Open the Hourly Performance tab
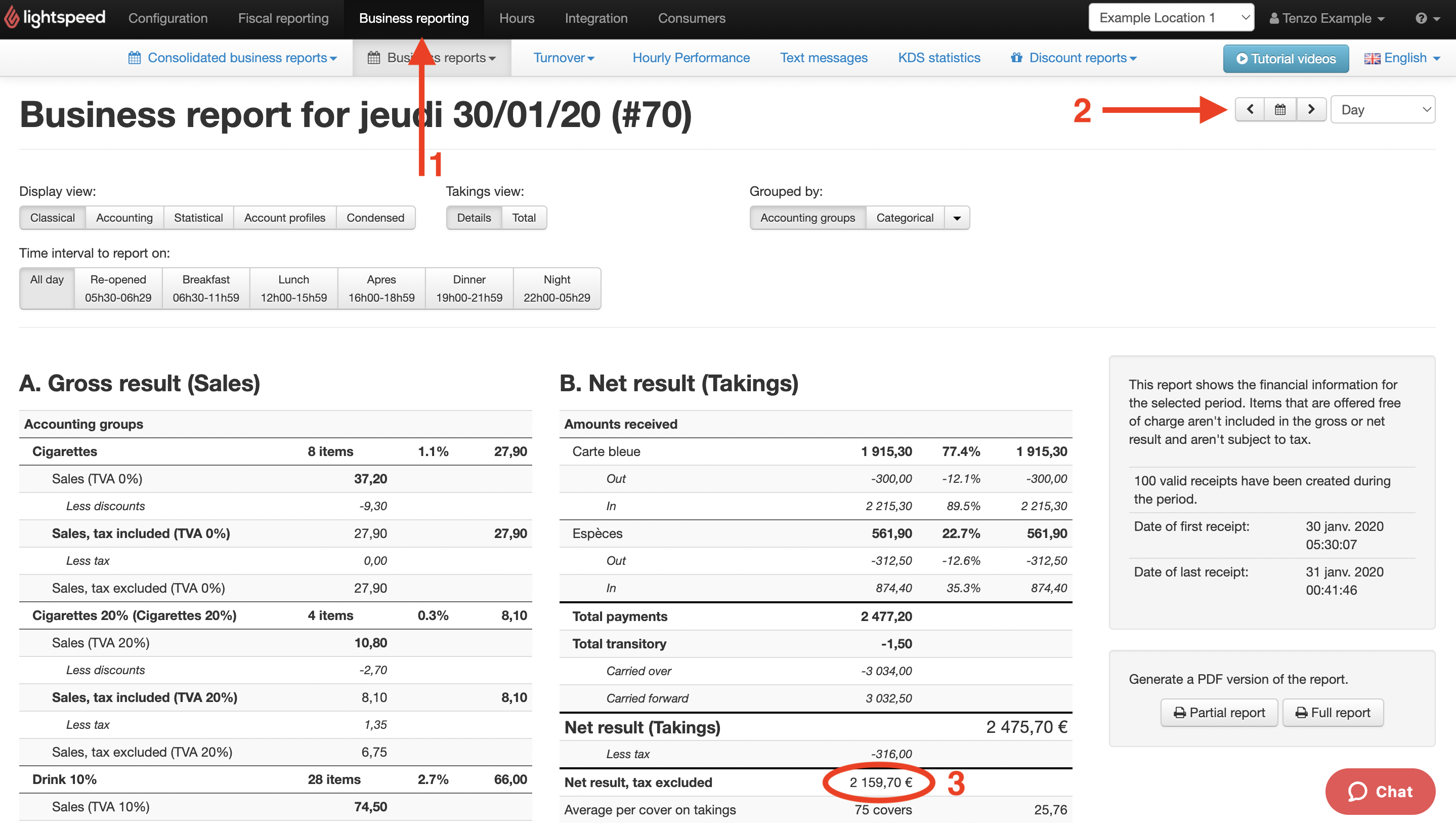The width and height of the screenshot is (1456, 826). click(x=691, y=57)
